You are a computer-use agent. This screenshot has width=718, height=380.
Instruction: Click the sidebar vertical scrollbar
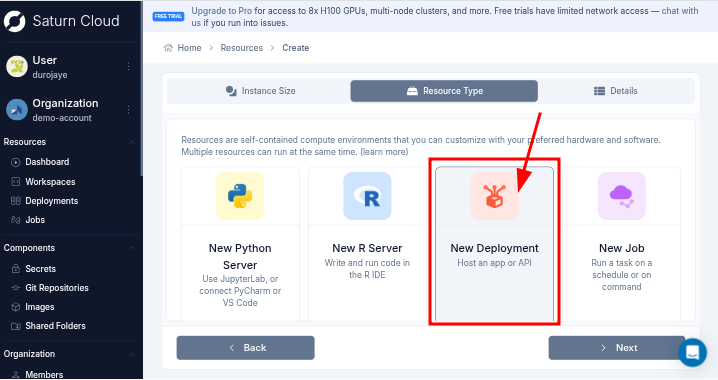141,89
